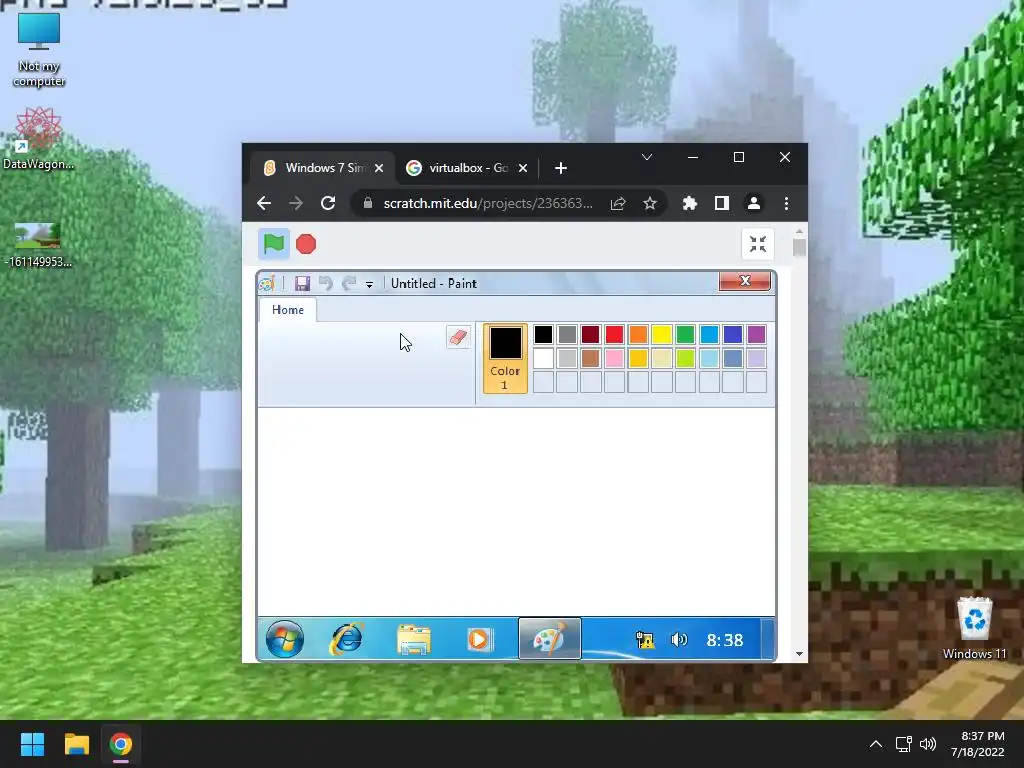
Task: Click the Paint app icon in title bar
Action: [x=266, y=283]
